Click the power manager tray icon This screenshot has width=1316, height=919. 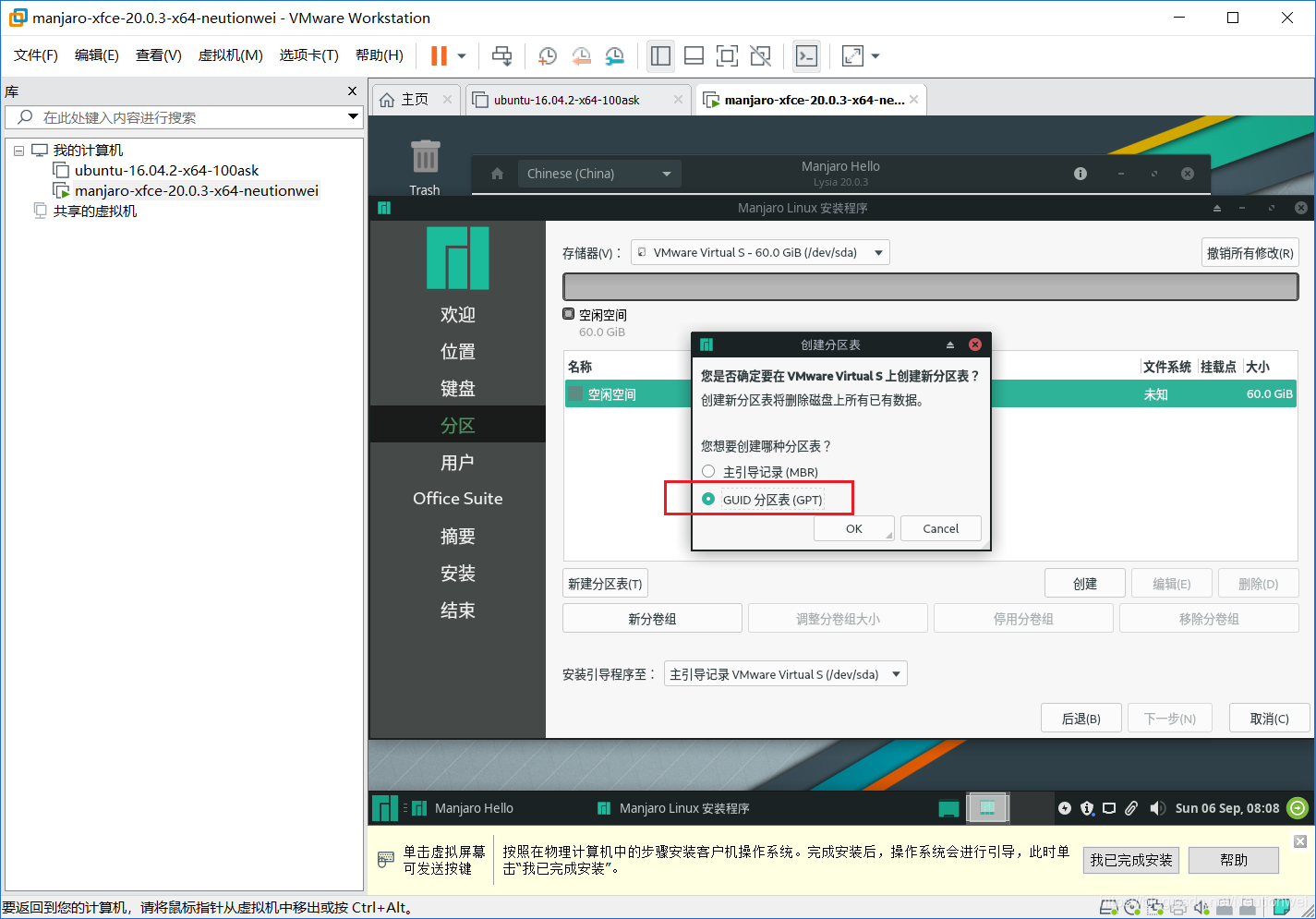pos(1065,808)
